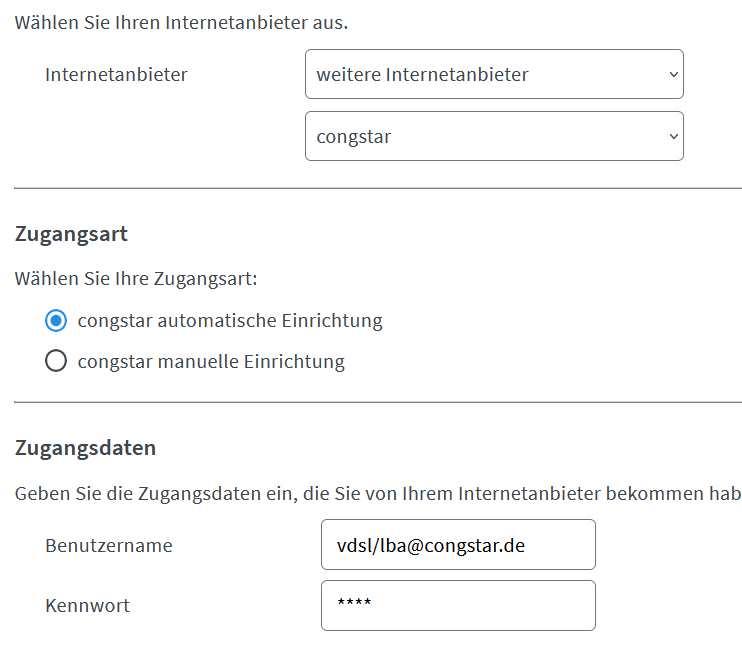Click the chevron arrow on the congstar dropdown
This screenshot has height=654, width=742.
(673, 136)
